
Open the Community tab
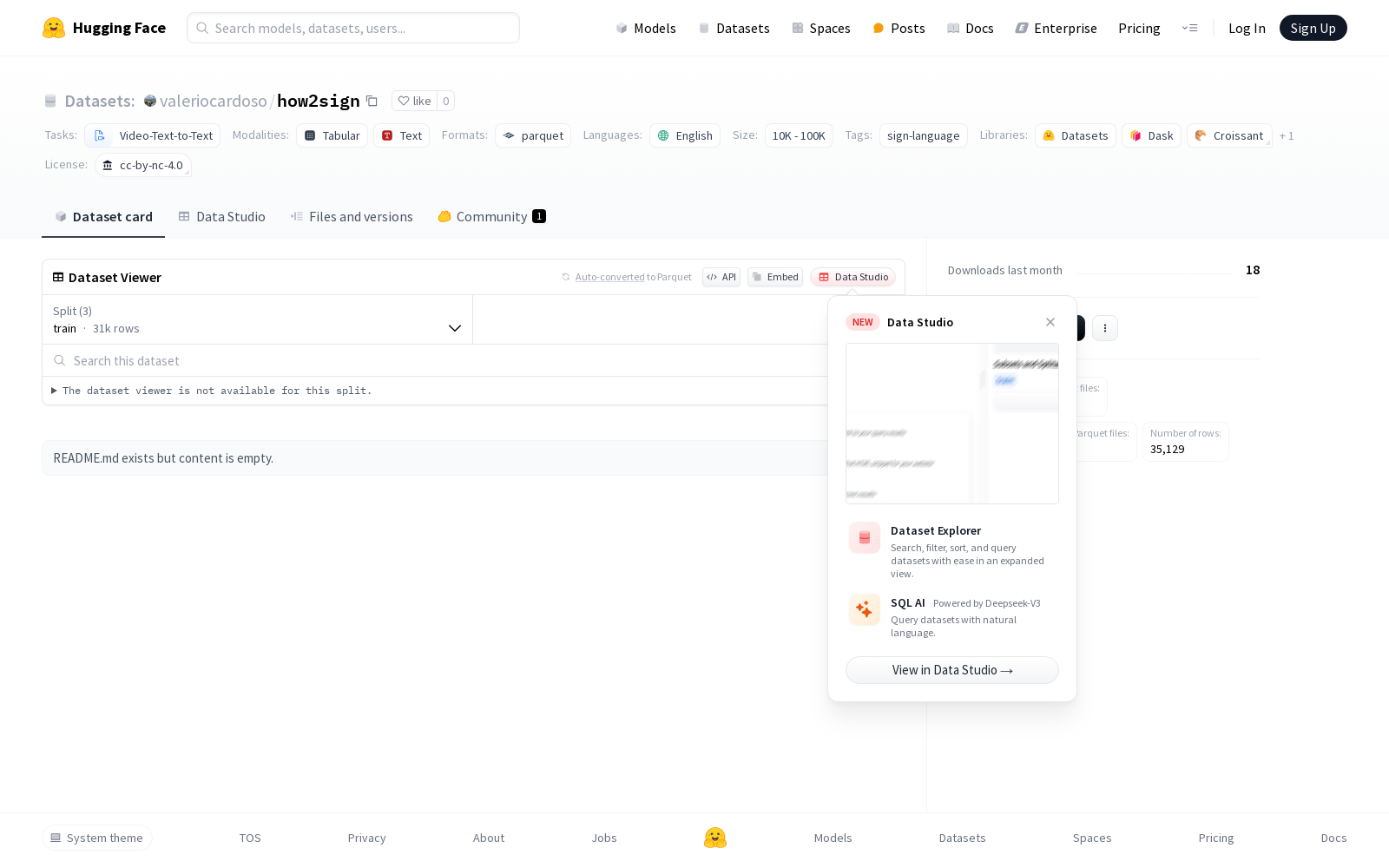click(491, 217)
